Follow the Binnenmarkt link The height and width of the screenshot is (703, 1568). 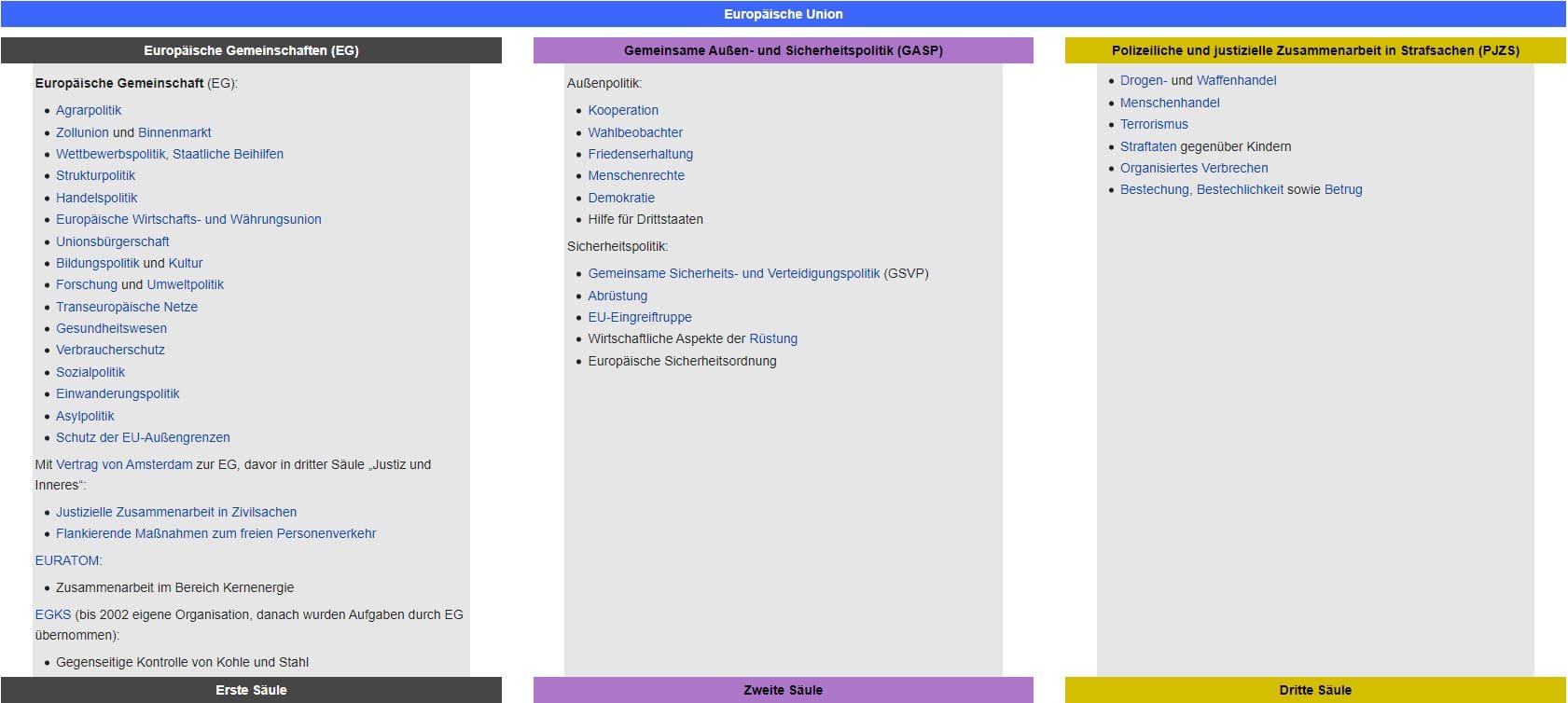tap(174, 132)
